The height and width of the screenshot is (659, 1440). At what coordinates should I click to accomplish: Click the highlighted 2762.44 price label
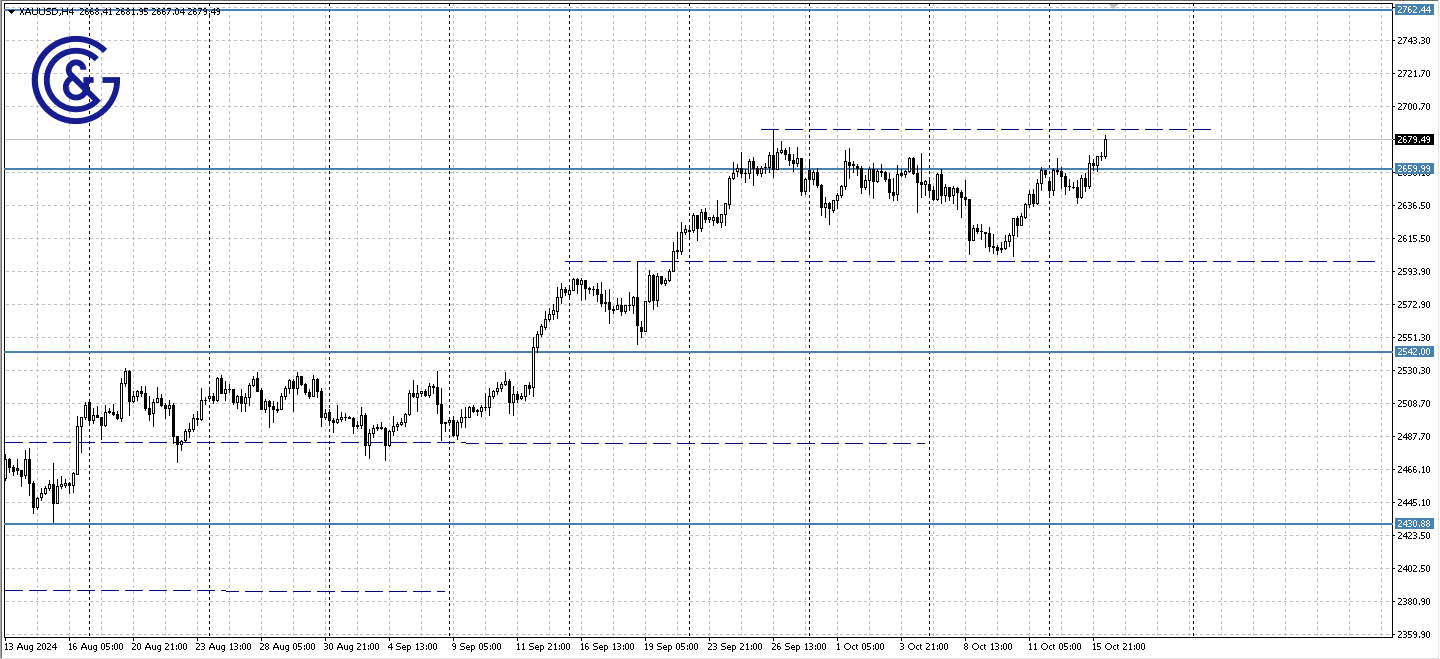pos(1416,8)
